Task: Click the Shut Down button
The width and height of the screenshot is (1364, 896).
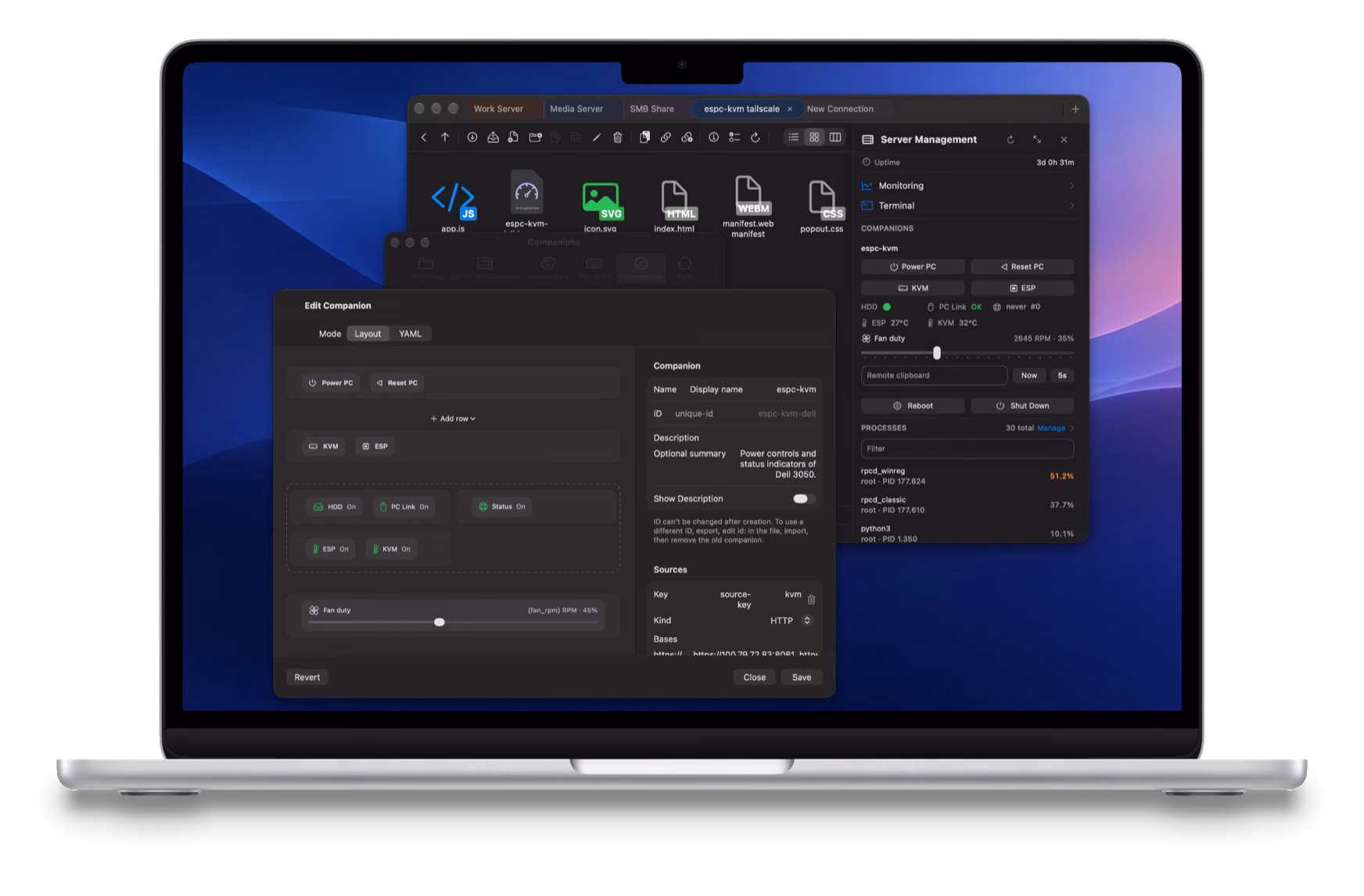Action: click(x=1022, y=406)
